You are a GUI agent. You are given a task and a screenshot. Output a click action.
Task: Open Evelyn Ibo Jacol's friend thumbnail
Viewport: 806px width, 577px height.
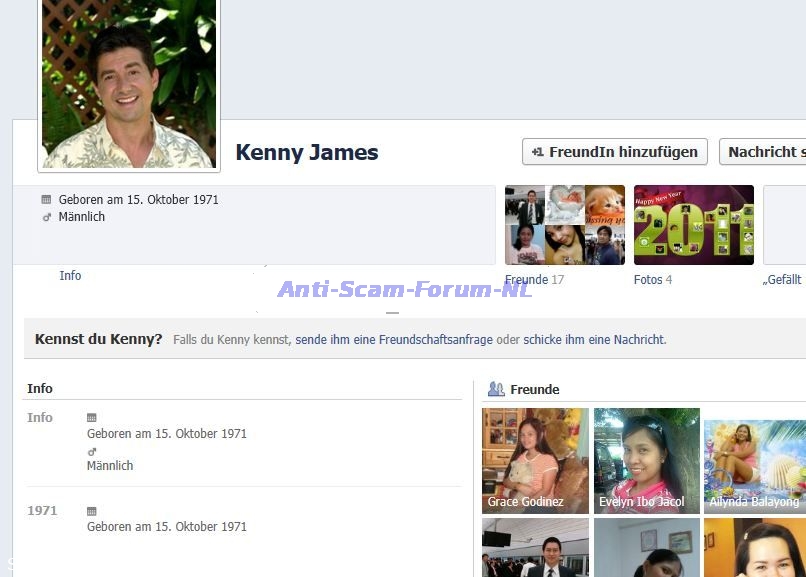[646, 460]
